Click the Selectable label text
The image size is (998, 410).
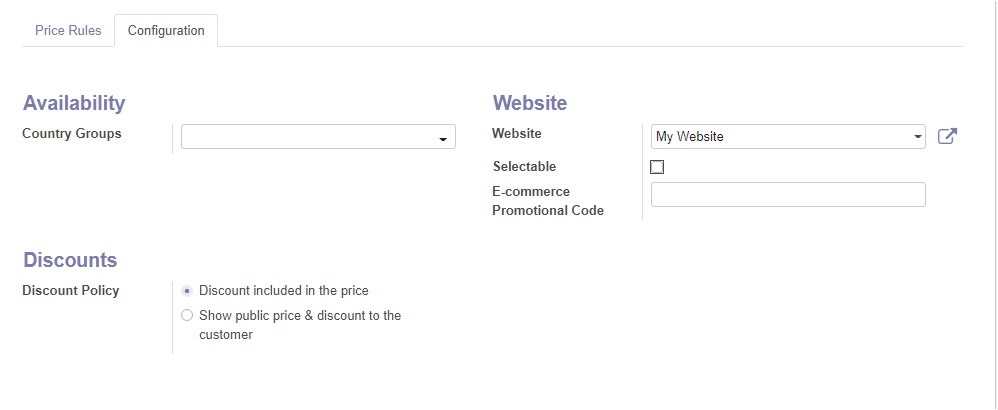tap(524, 167)
